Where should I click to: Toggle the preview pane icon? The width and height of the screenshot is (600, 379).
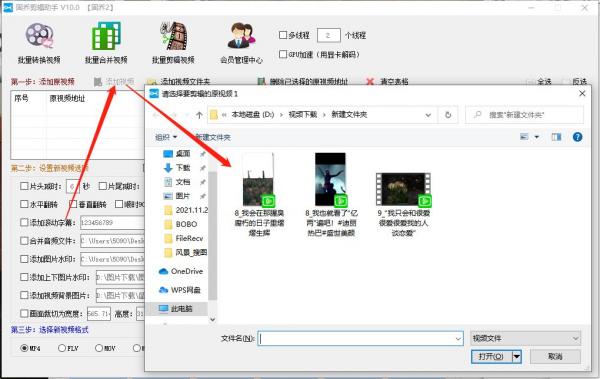coord(556,137)
